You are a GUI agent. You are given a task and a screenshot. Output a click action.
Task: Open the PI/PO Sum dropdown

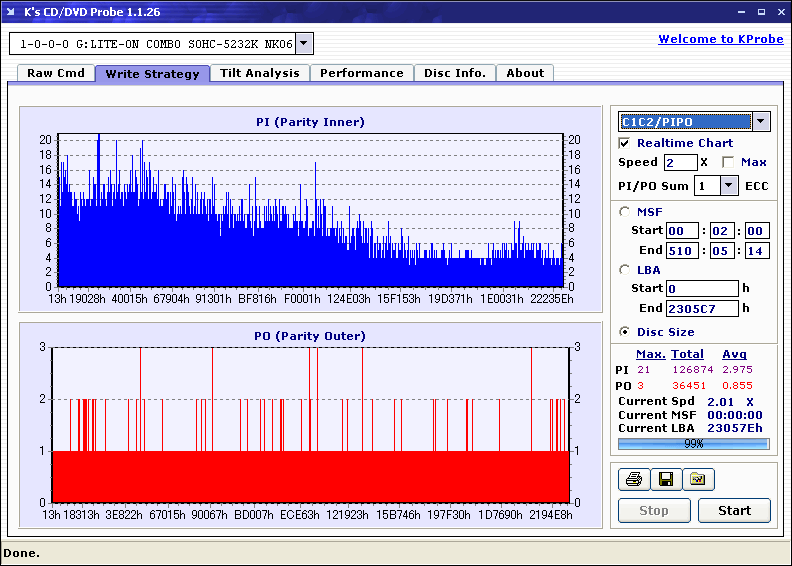click(728, 186)
